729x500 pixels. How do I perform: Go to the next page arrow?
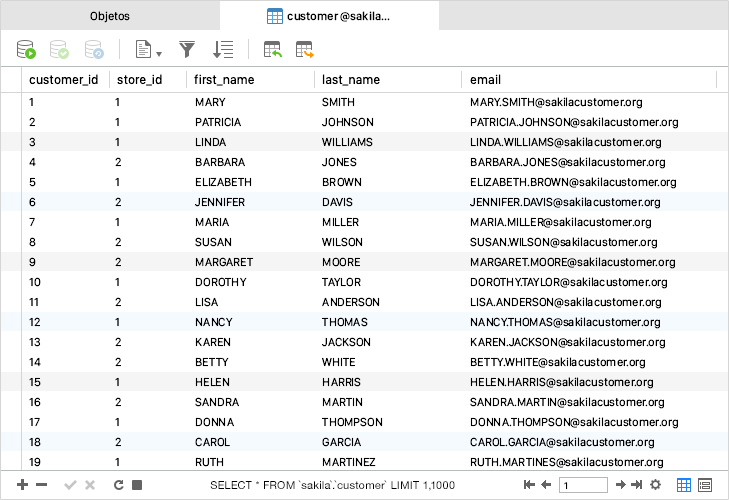tap(620, 485)
